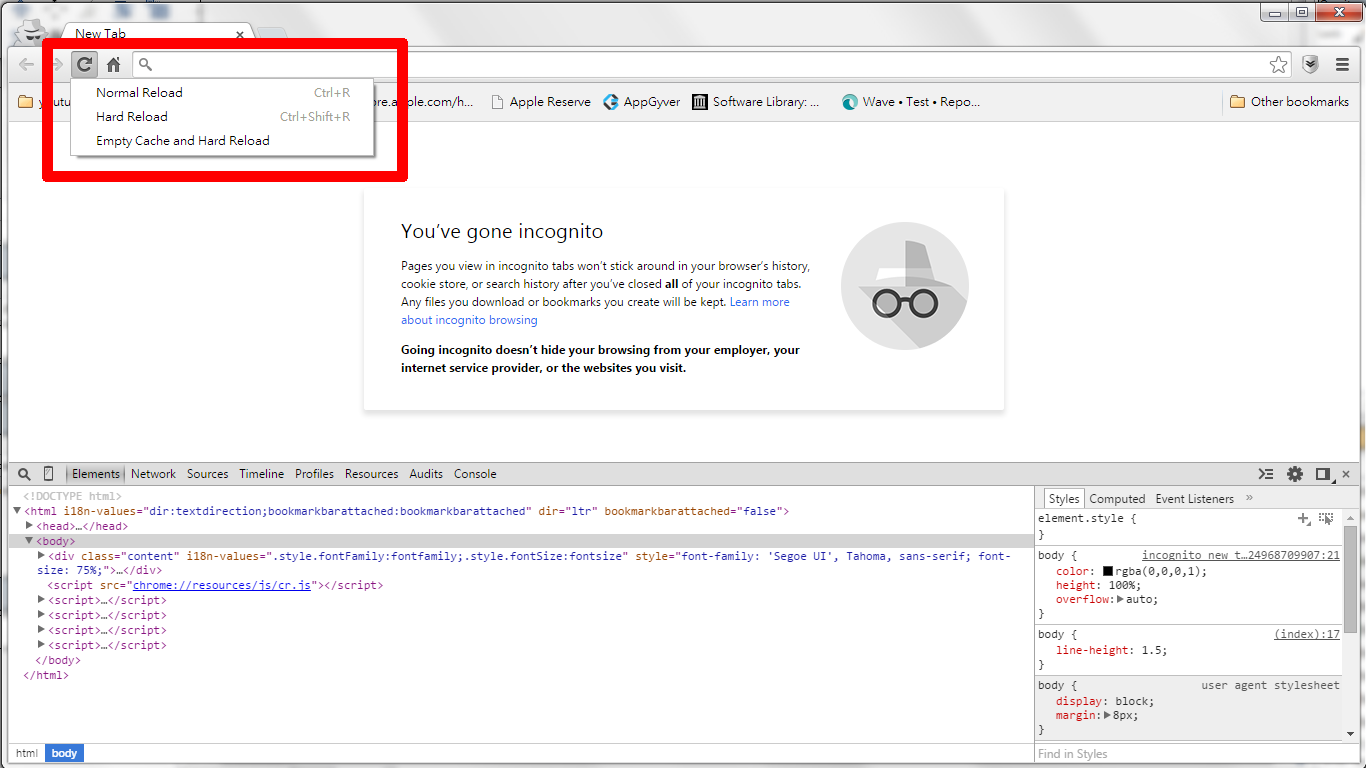
Task: Switch to Computed sidebar tab
Action: coord(1117,499)
